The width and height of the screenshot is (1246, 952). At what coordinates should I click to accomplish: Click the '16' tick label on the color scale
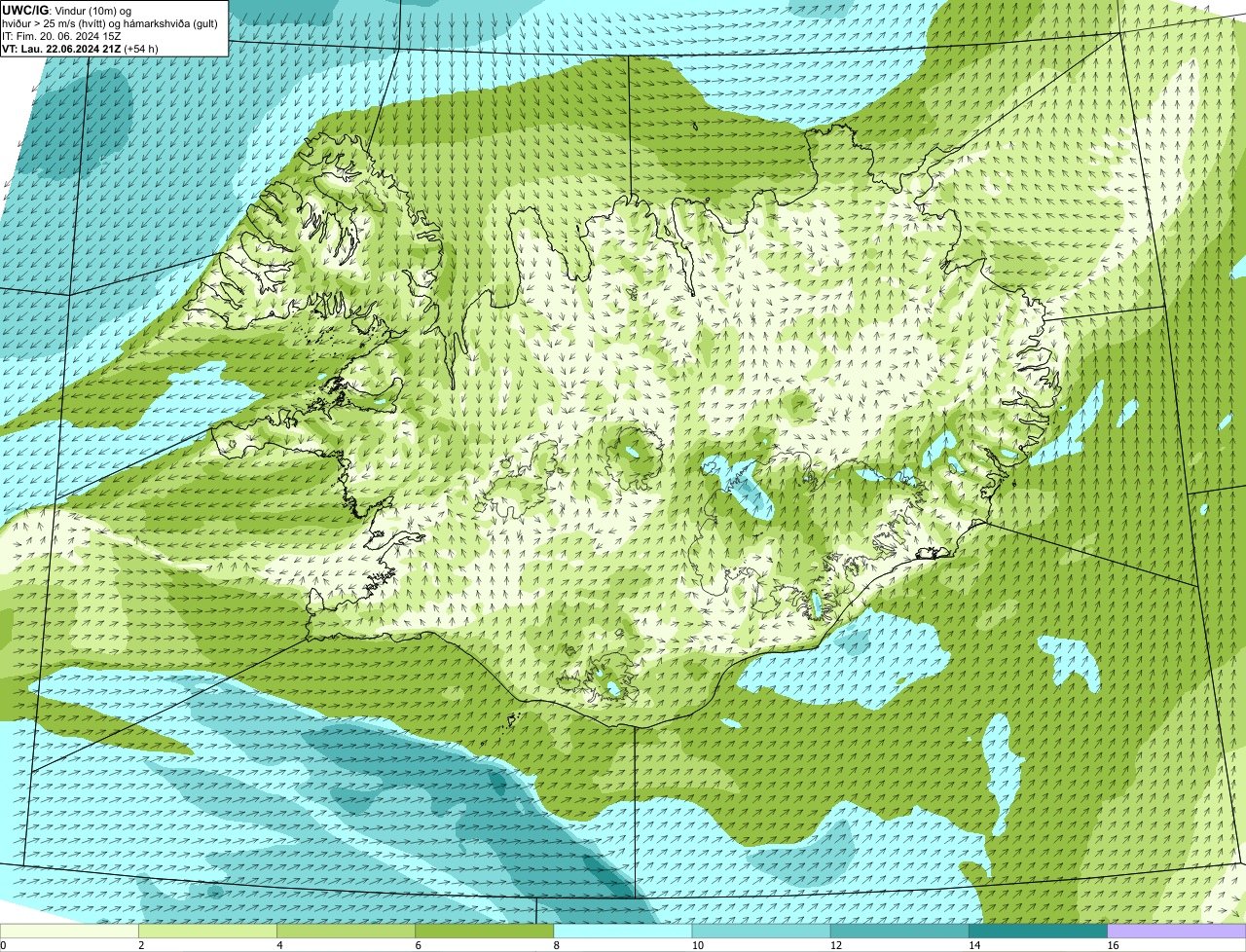(x=1113, y=945)
